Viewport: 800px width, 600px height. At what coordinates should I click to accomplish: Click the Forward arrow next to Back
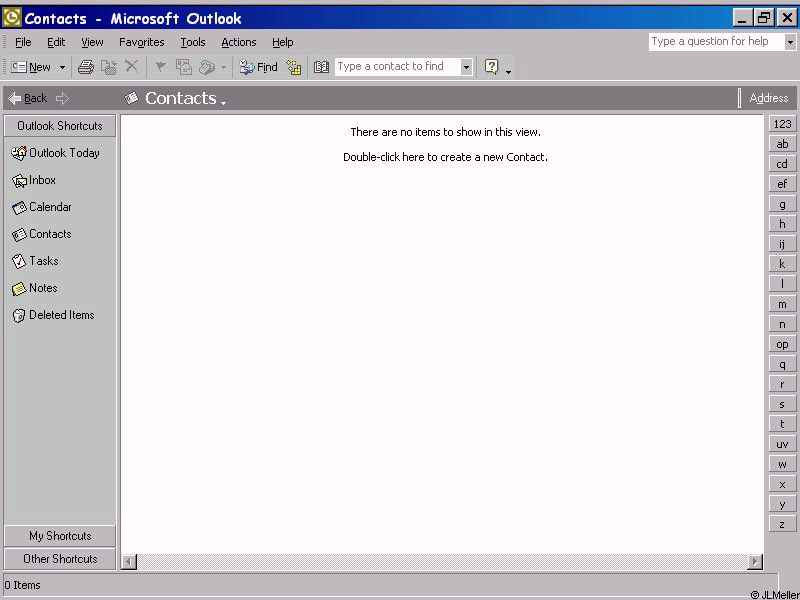62,98
